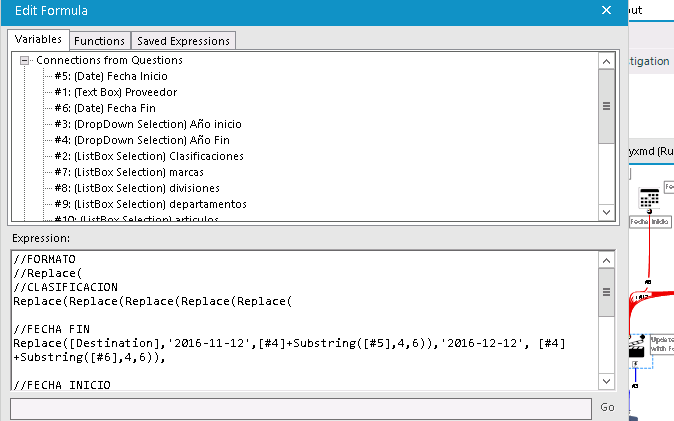Select variable #1 Proveedor text box
674x421 pixels.
(116, 92)
